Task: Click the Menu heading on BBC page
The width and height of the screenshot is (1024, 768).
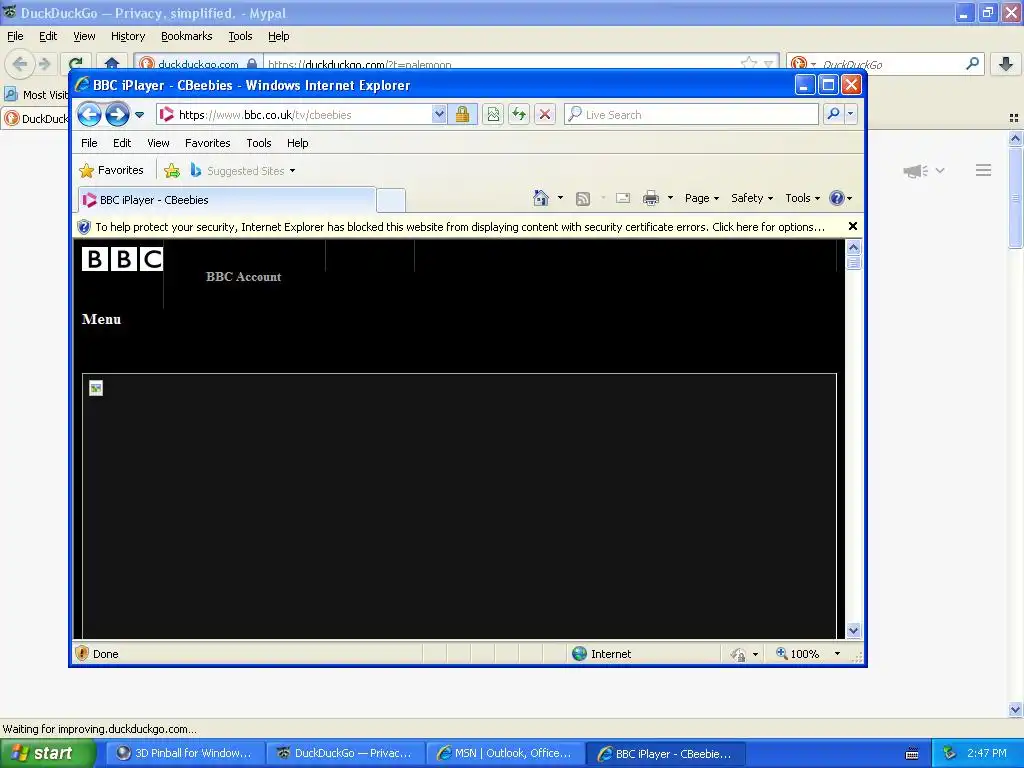Action: (x=101, y=319)
